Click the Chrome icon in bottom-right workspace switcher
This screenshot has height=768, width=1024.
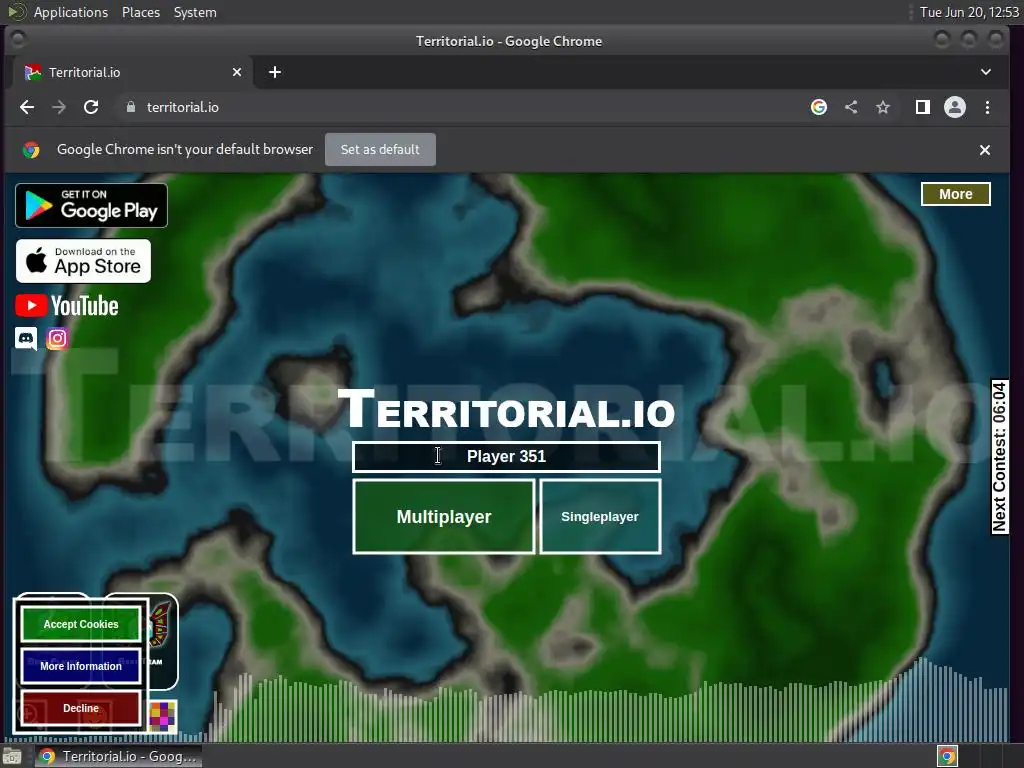pyautogui.click(x=948, y=756)
